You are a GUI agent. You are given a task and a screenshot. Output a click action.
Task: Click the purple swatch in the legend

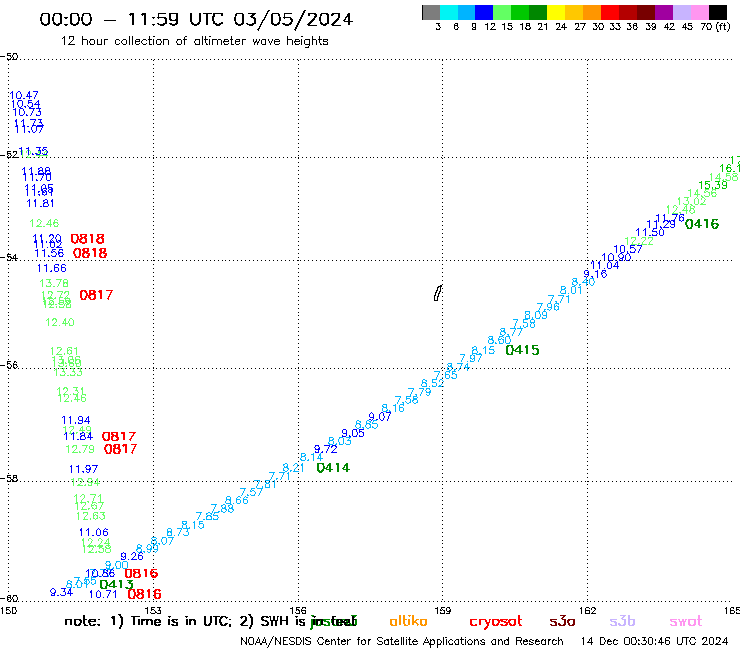point(664,12)
